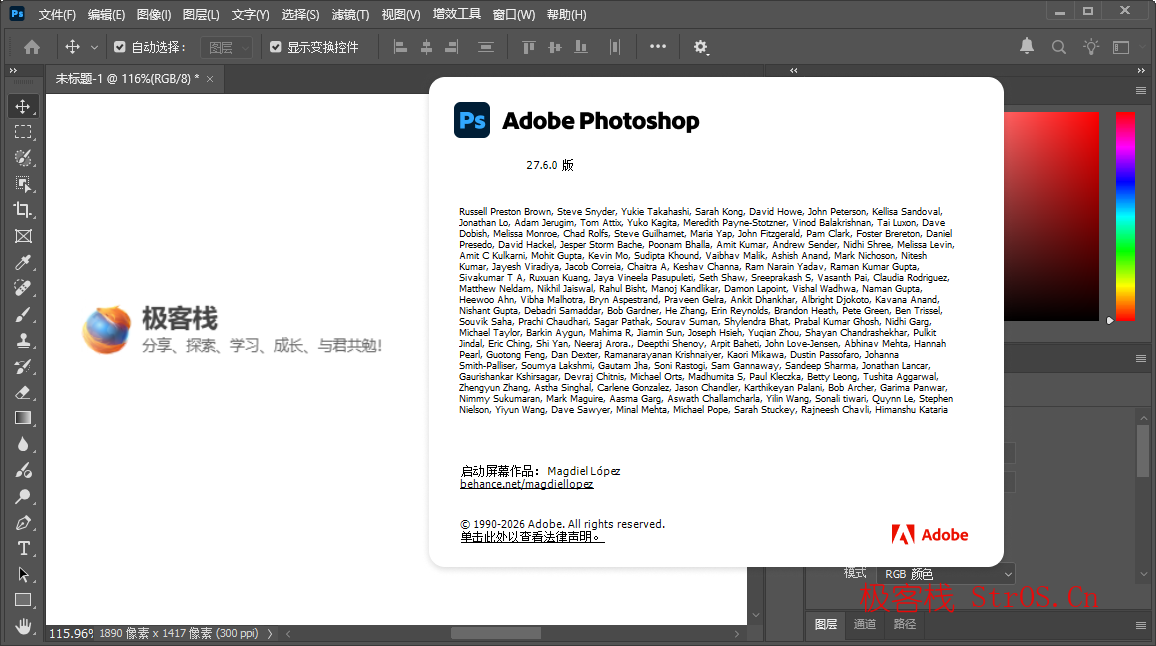Open the Move tool preset dropdown arrow
The height and width of the screenshot is (646, 1156).
94,47
